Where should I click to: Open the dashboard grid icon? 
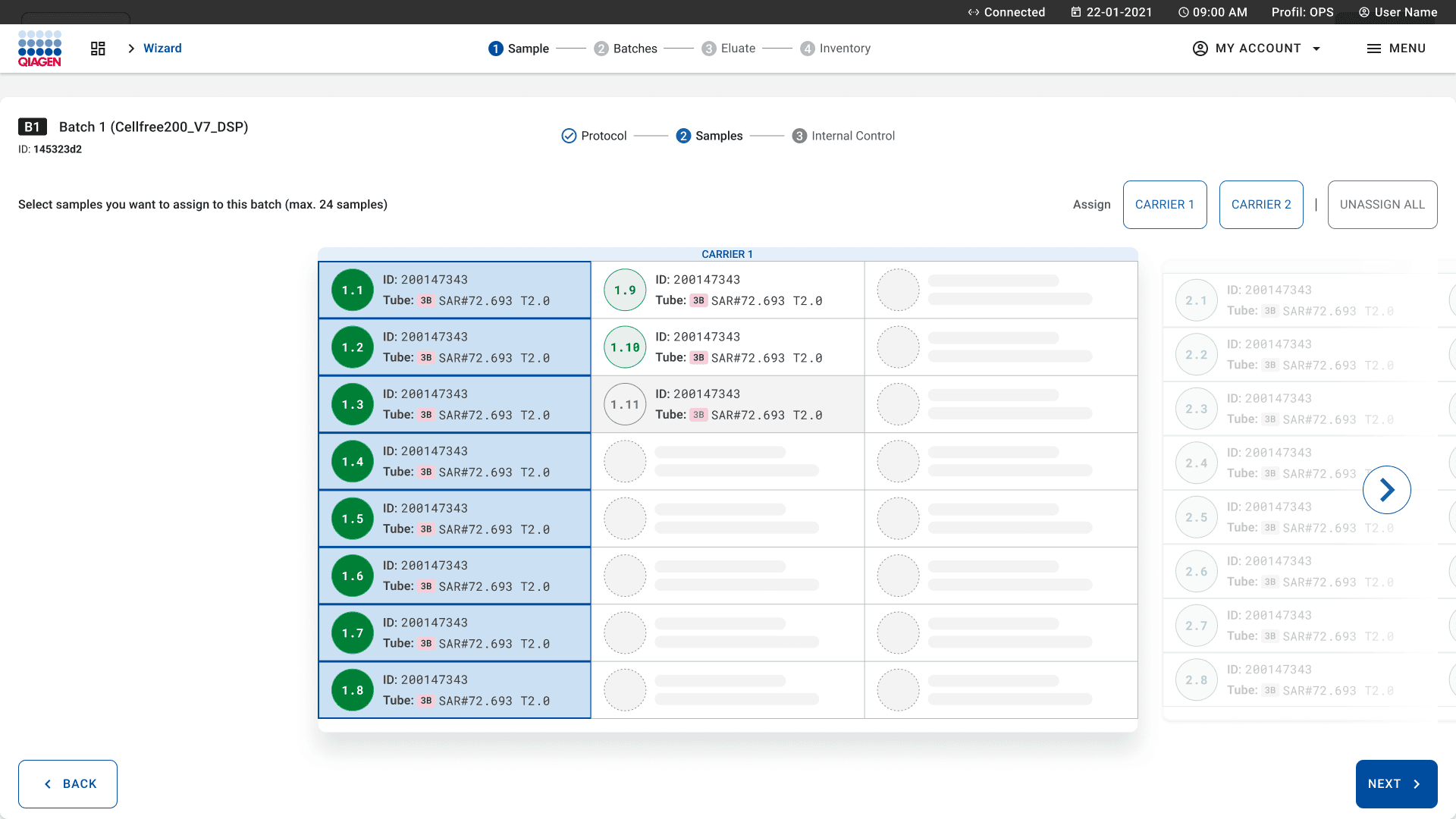pyautogui.click(x=98, y=49)
